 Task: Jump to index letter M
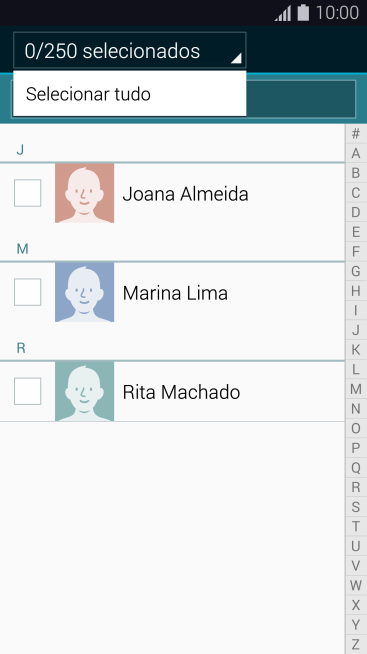pos(356,389)
